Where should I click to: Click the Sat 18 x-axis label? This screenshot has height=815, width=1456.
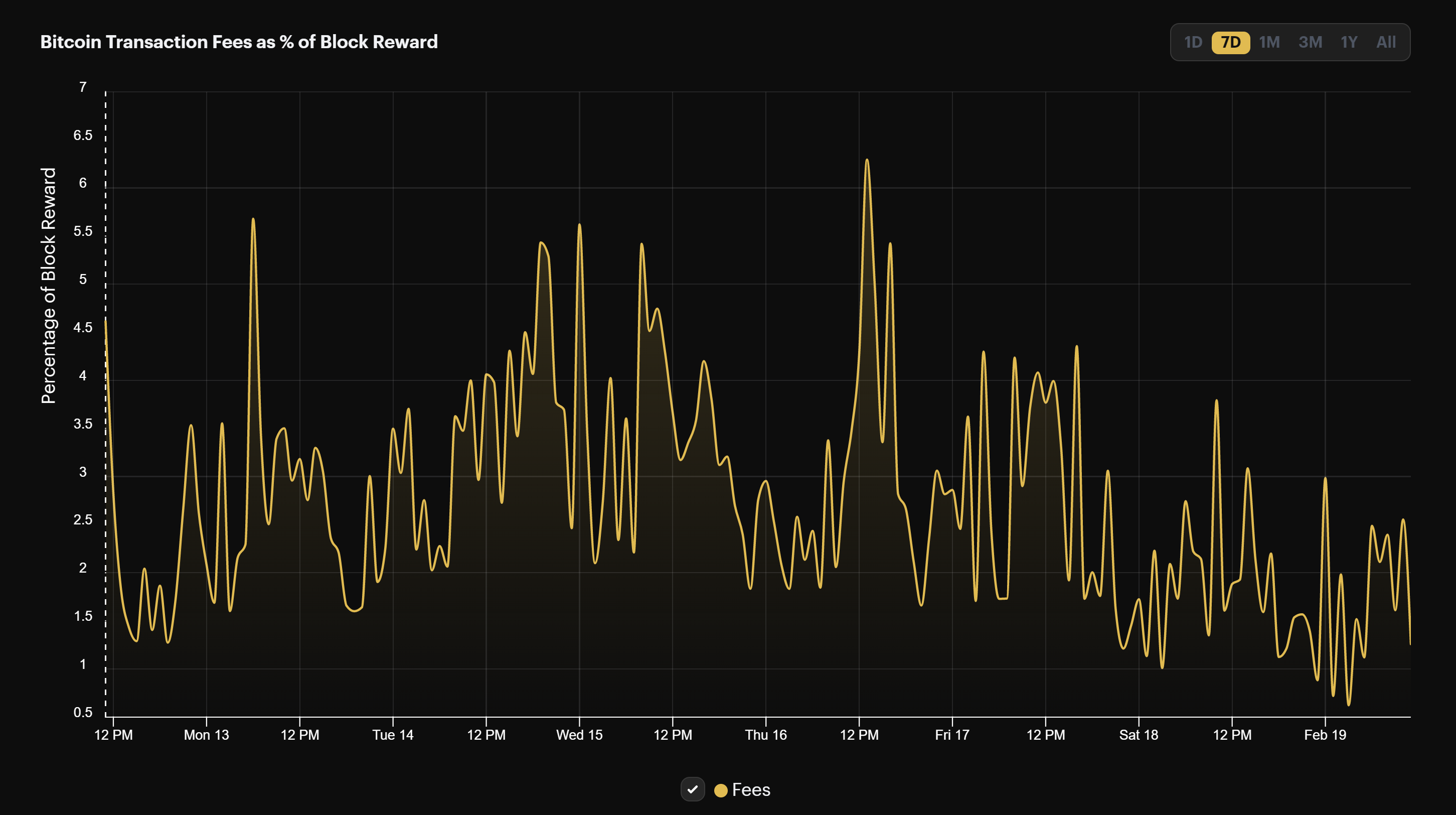click(1139, 735)
